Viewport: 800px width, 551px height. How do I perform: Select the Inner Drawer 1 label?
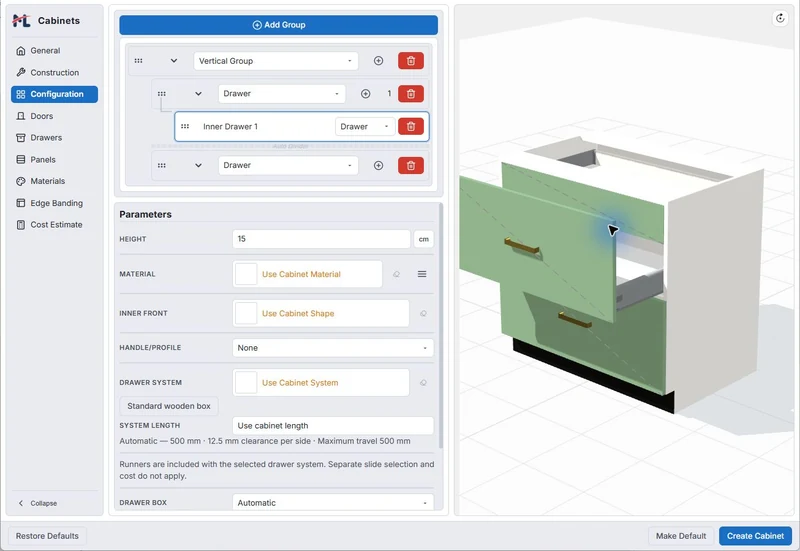coord(231,127)
